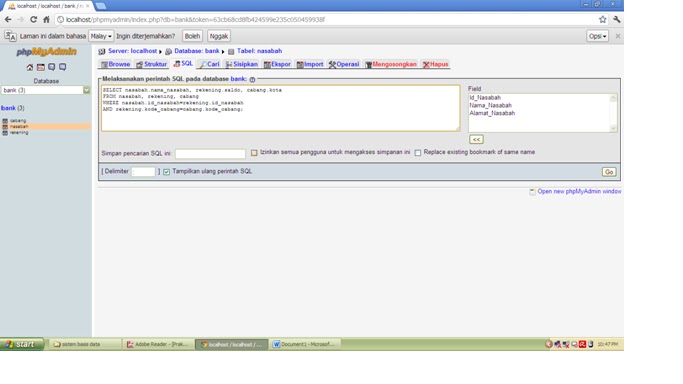Click Boleh to translate the page
683x384 pixels.
point(192,36)
